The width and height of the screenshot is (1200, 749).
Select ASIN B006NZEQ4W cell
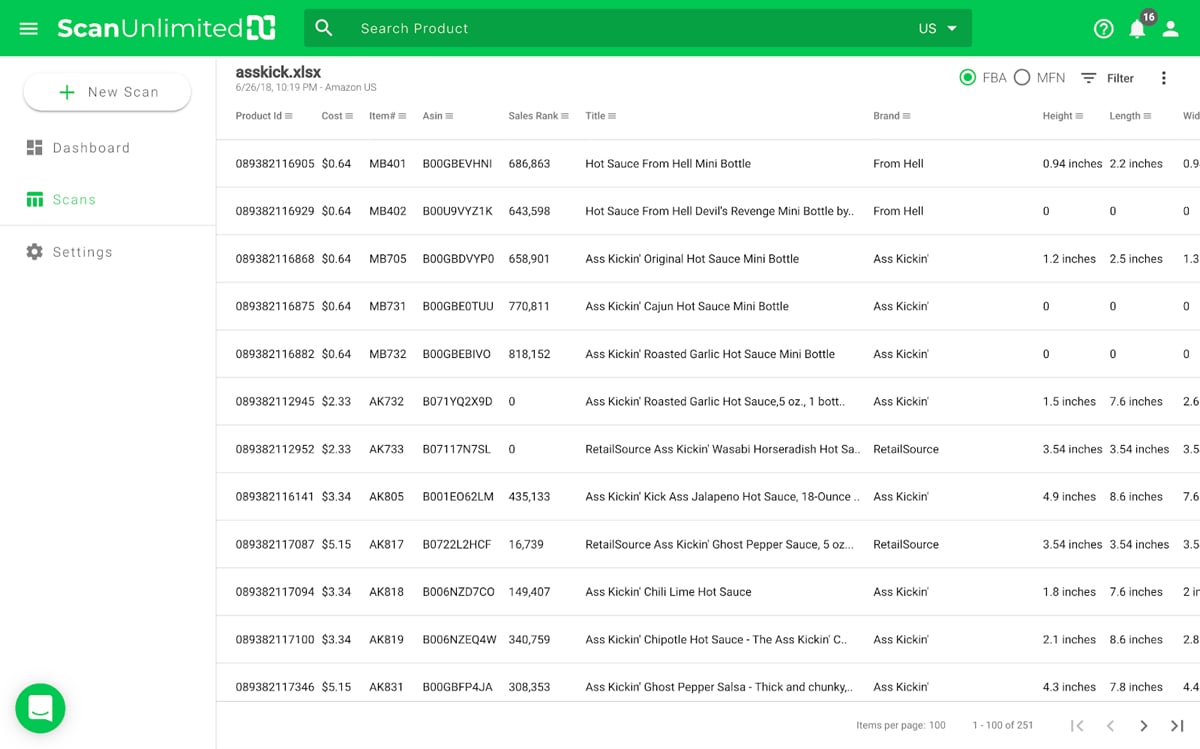click(x=459, y=640)
